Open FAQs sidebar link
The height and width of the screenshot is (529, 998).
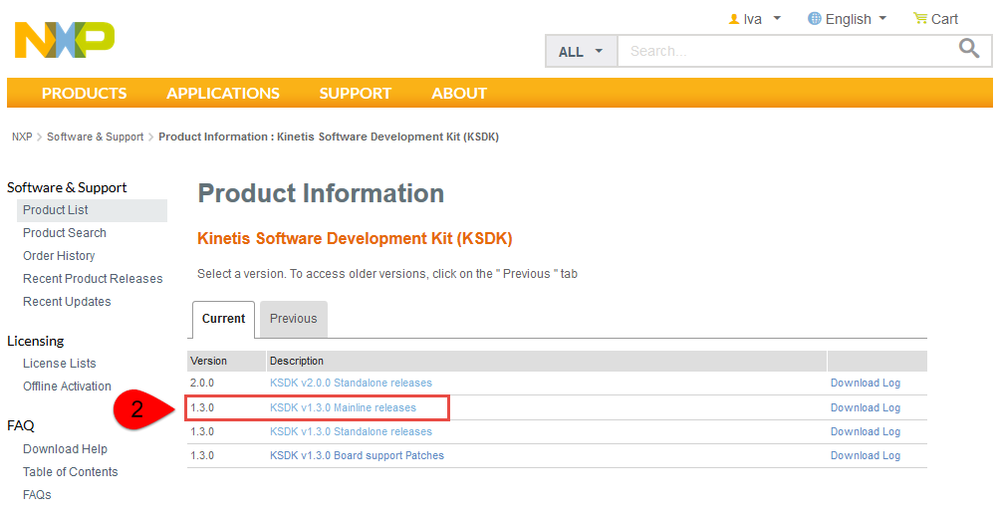(37, 495)
